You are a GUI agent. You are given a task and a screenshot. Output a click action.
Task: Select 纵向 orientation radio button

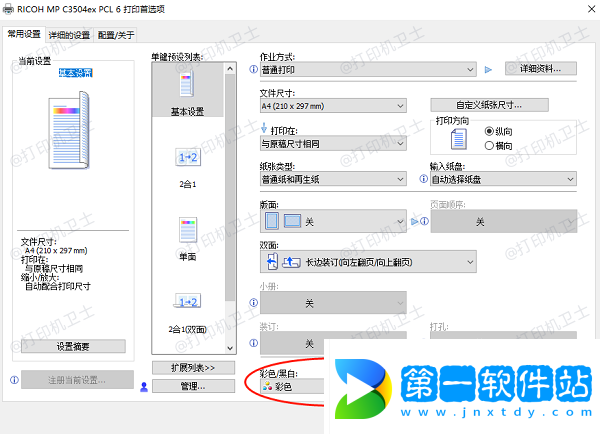[489, 131]
